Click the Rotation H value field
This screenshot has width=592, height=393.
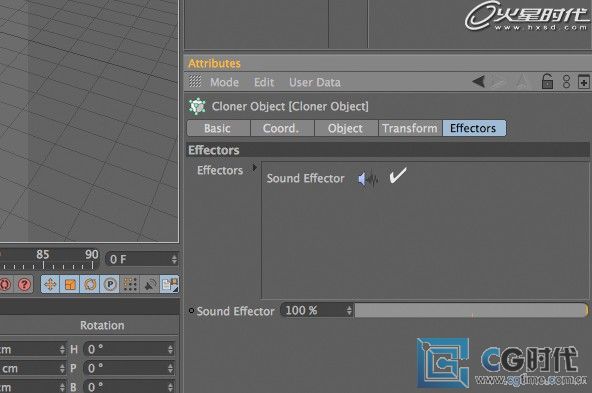[125, 349]
